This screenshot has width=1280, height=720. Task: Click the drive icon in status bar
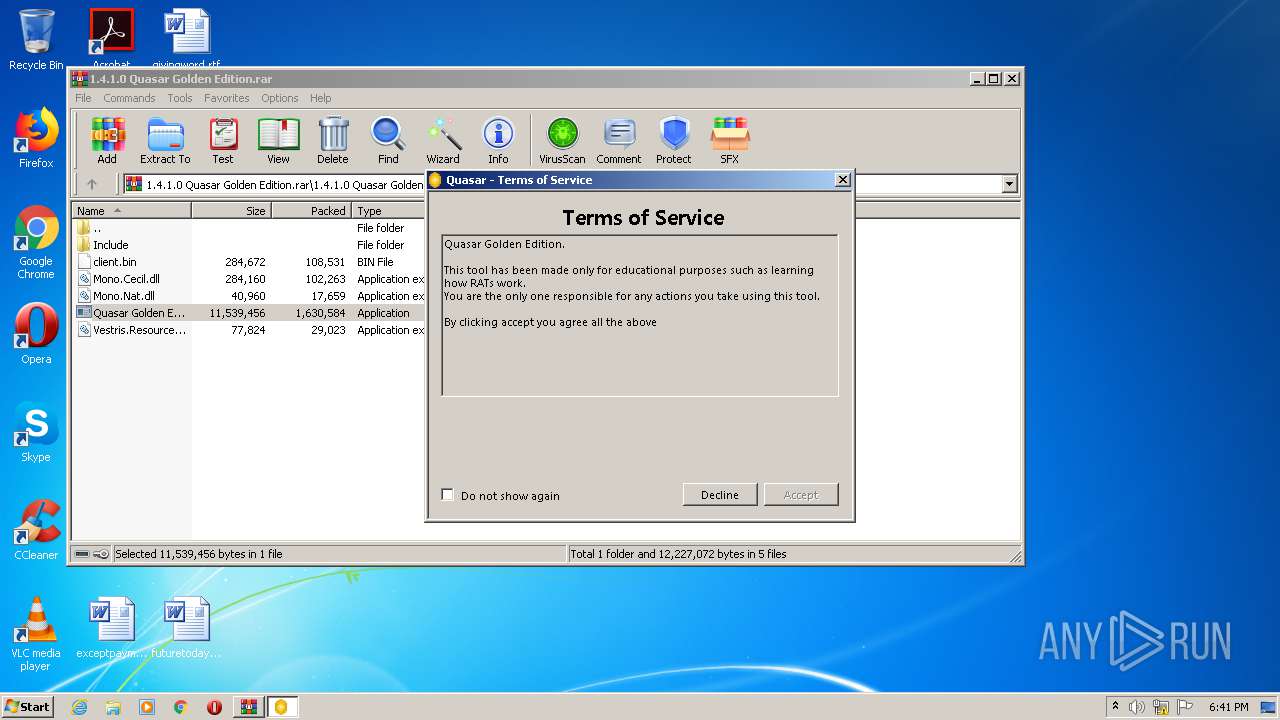click(x=82, y=554)
